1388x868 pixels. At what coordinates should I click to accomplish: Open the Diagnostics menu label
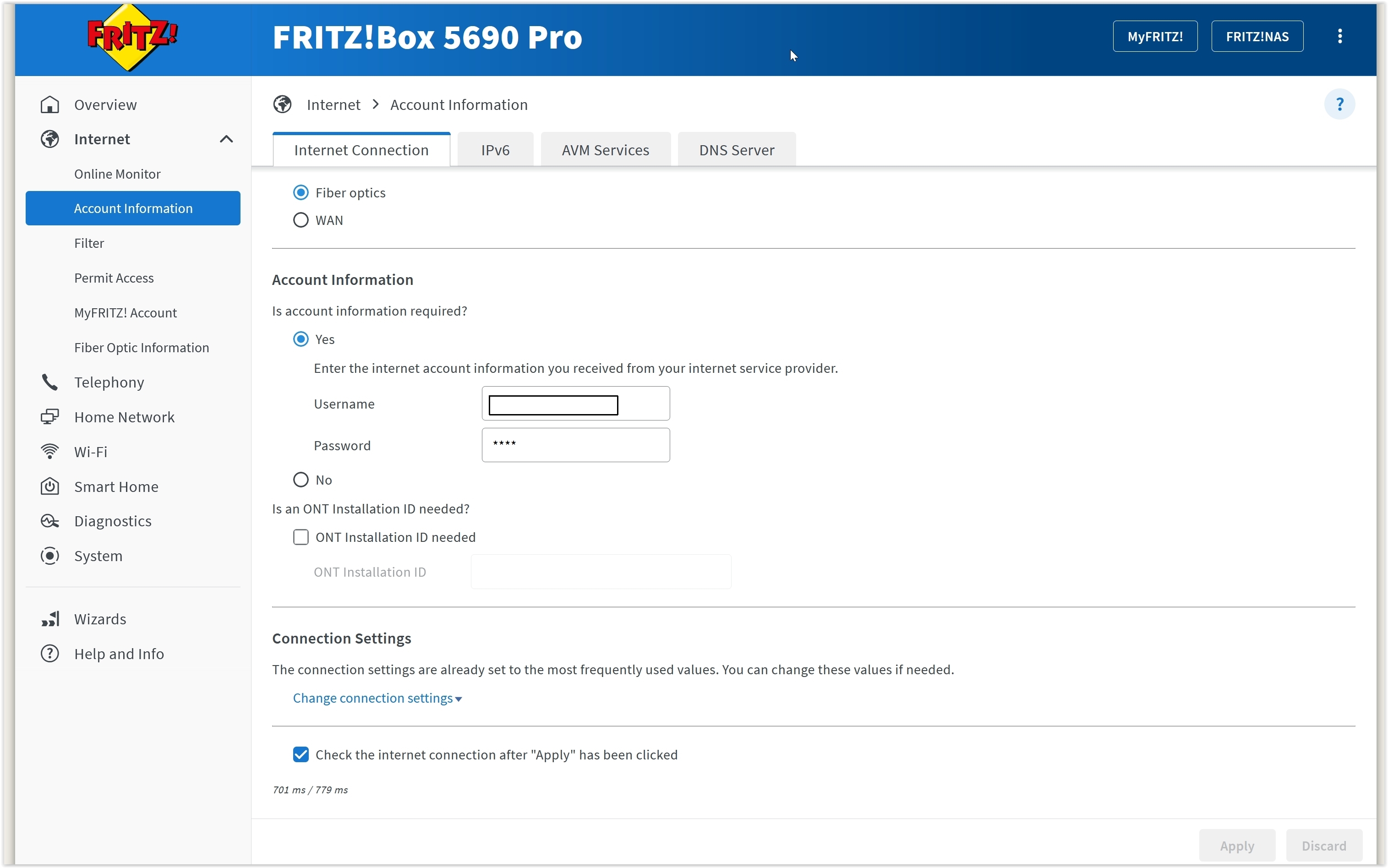(x=113, y=521)
